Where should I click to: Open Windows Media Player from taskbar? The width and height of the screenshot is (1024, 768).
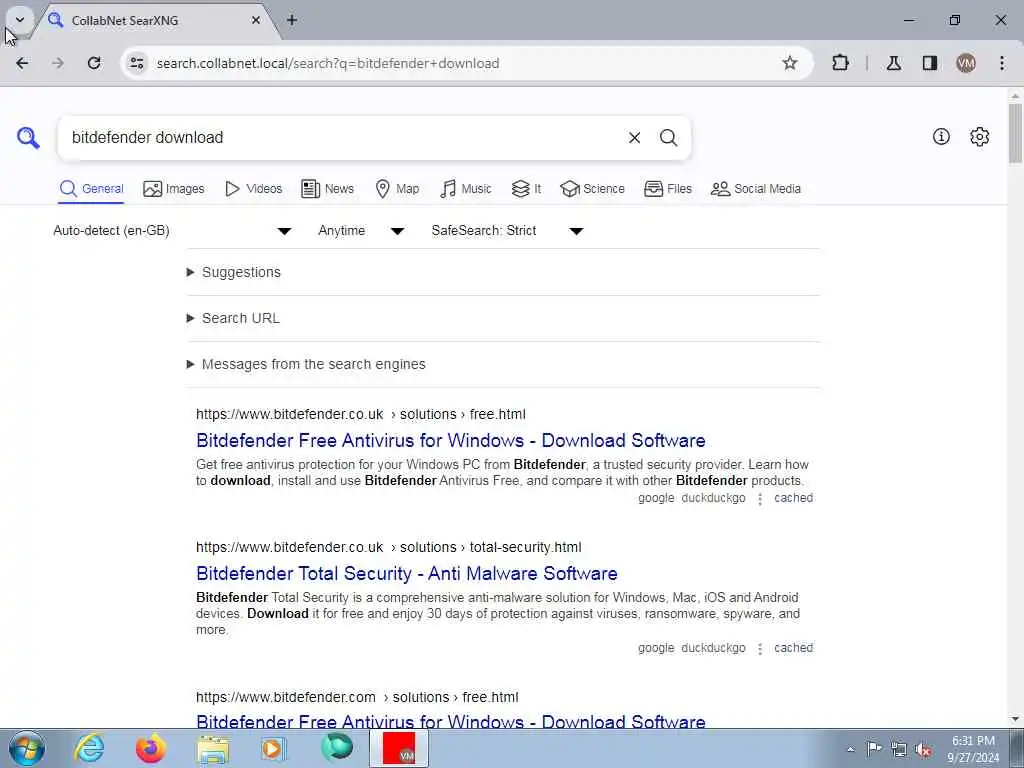pos(273,748)
